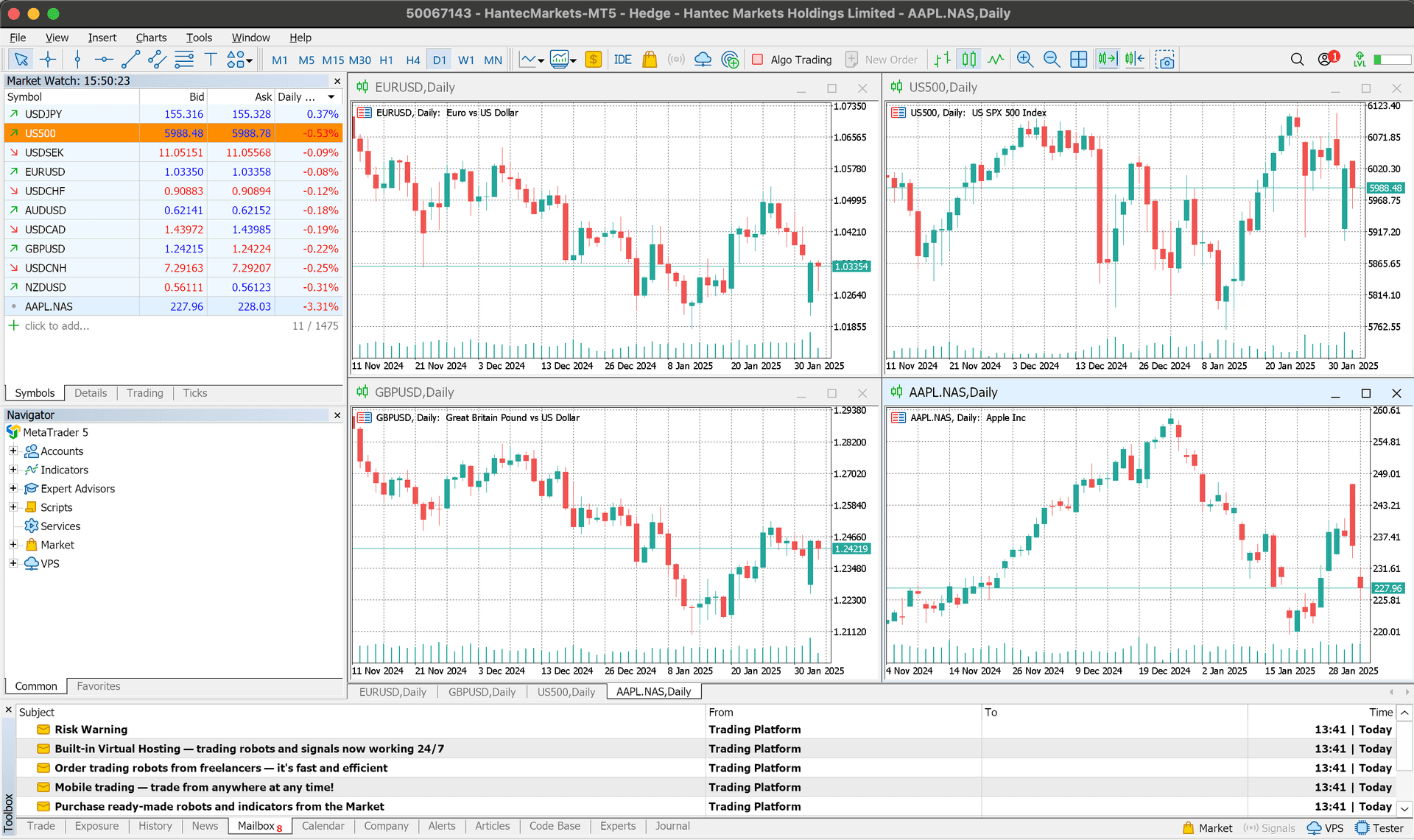Select the Text drawing tool
The height and width of the screenshot is (840, 1414).
(x=210, y=59)
